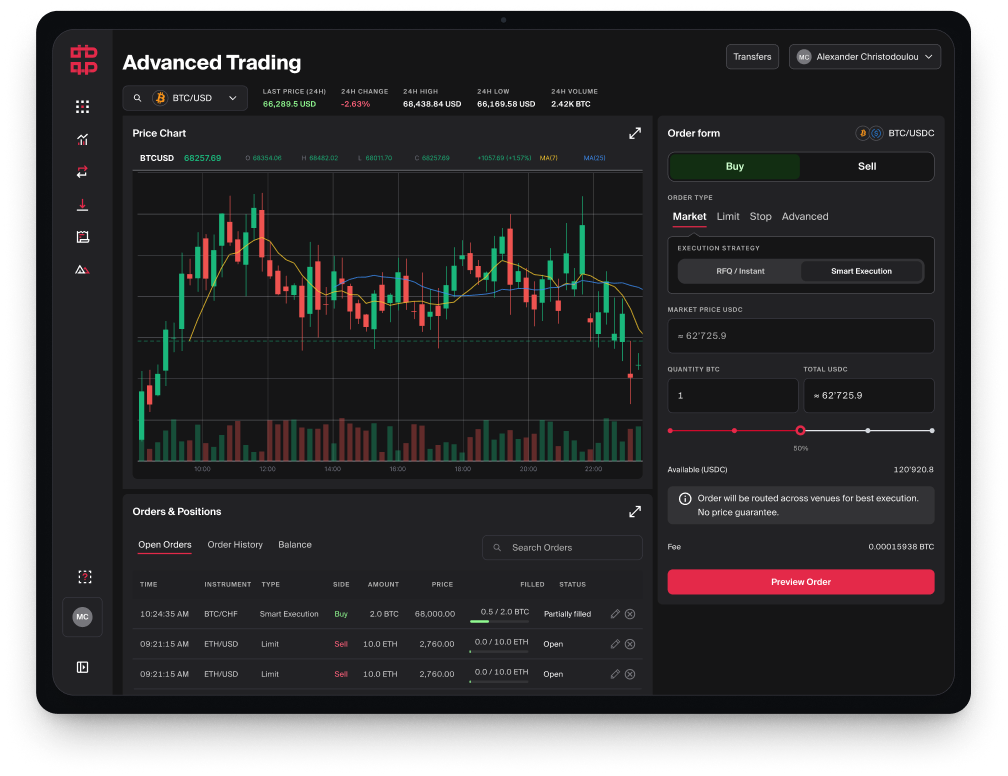Viewport: 1008px width, 776px height.
Task: Open Alexander Christodoulou account menu
Action: pos(865,57)
